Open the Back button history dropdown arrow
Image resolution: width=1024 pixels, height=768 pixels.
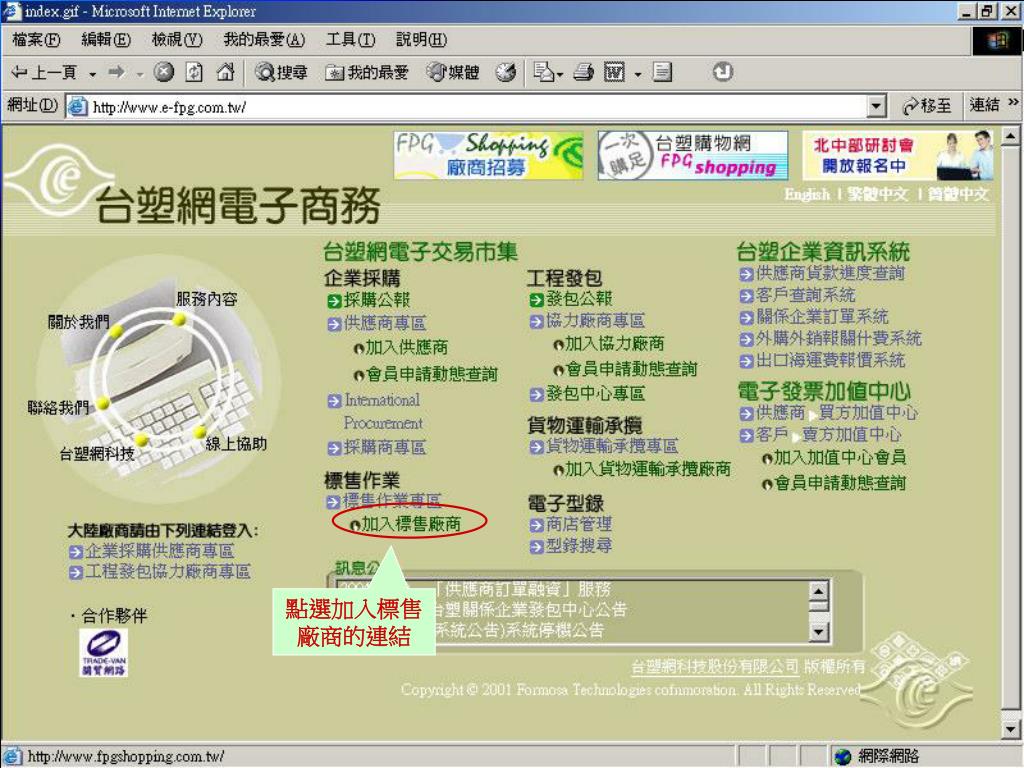(92, 73)
